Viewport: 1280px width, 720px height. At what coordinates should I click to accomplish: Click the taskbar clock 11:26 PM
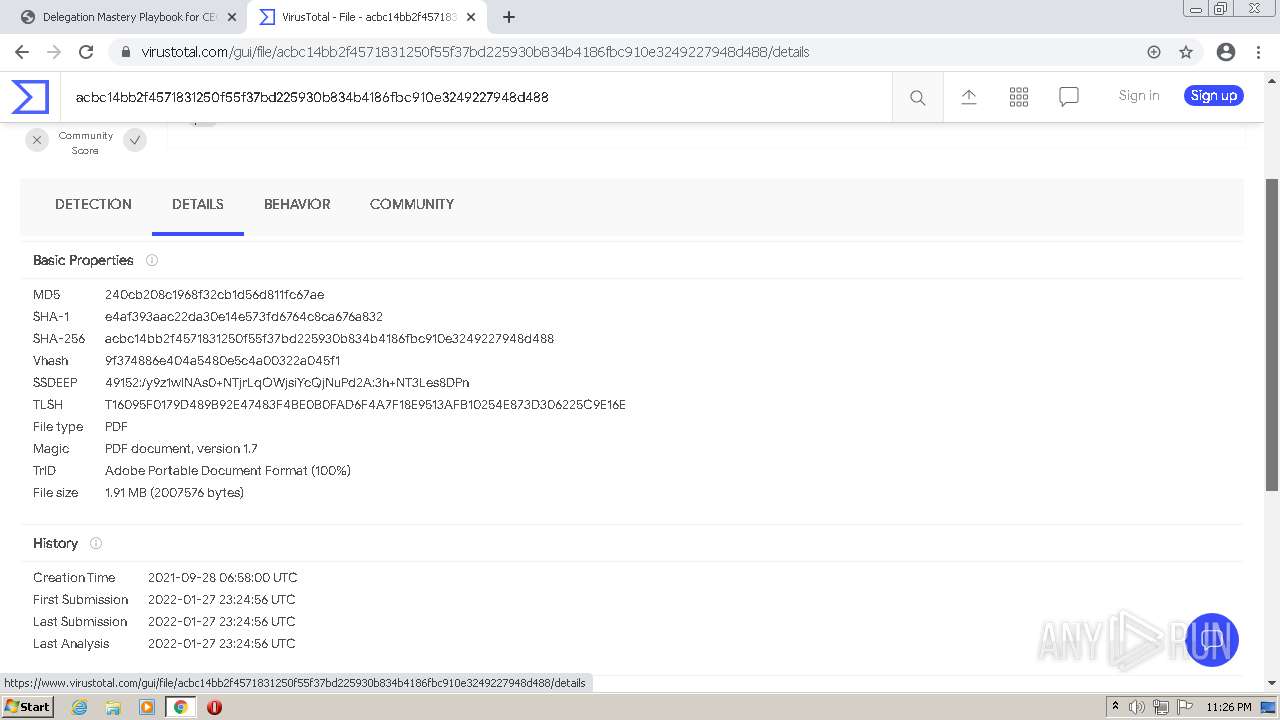(1229, 707)
